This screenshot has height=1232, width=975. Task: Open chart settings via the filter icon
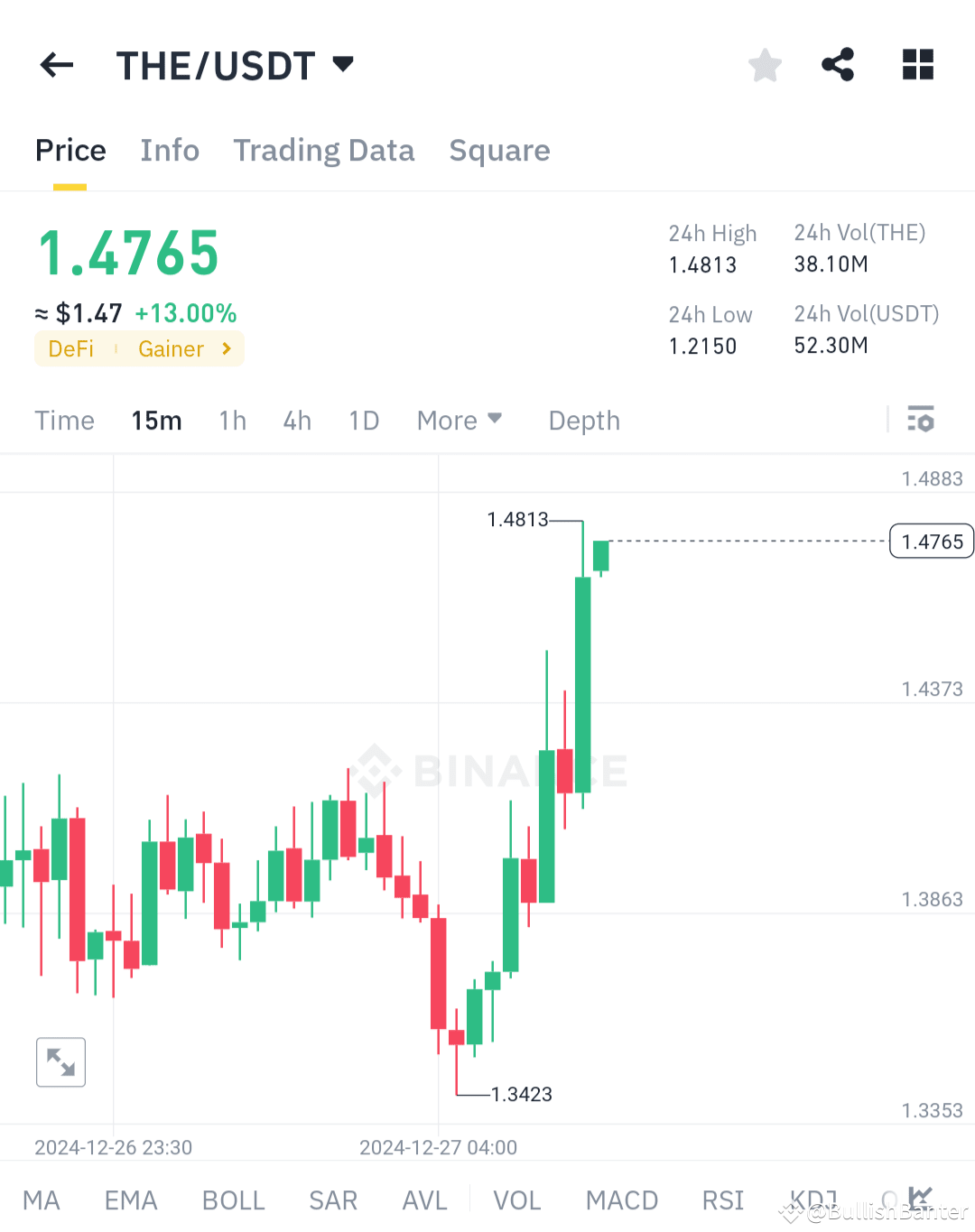point(921,420)
